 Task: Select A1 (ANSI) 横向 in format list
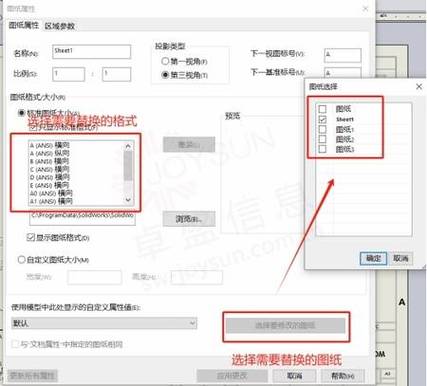click(x=51, y=201)
